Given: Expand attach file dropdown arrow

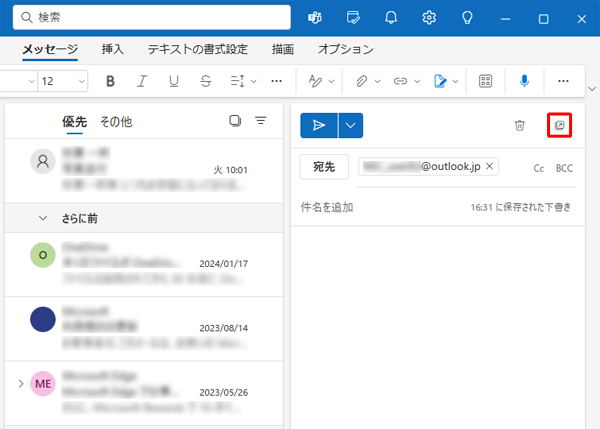Looking at the screenshot, I should (x=377, y=81).
